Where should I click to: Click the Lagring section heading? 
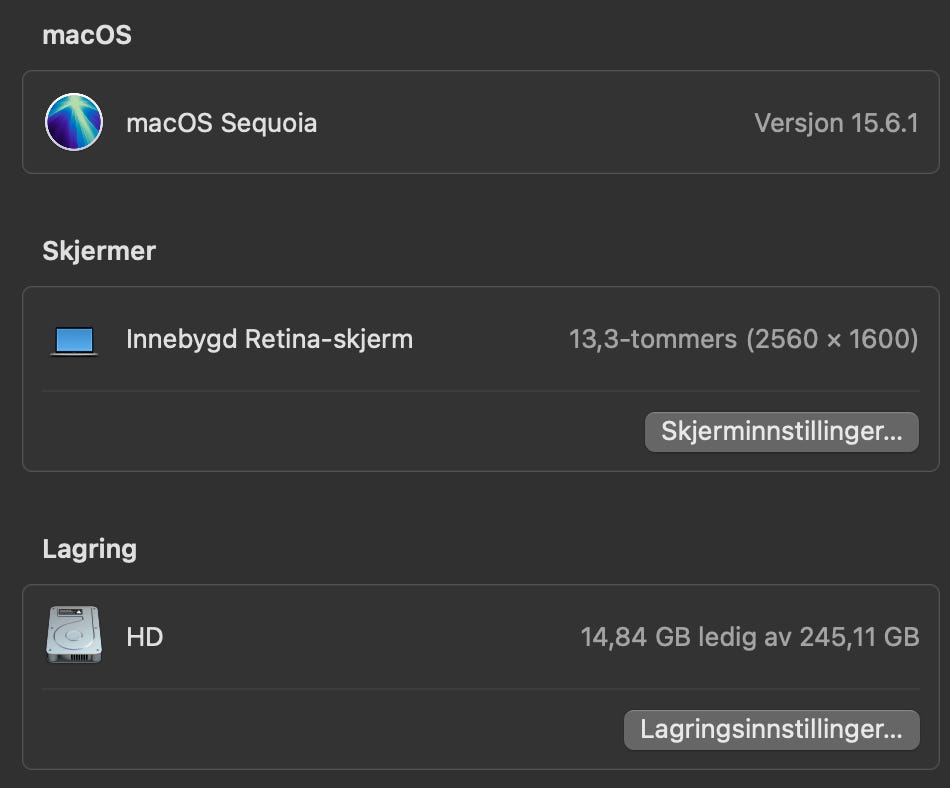point(89,549)
